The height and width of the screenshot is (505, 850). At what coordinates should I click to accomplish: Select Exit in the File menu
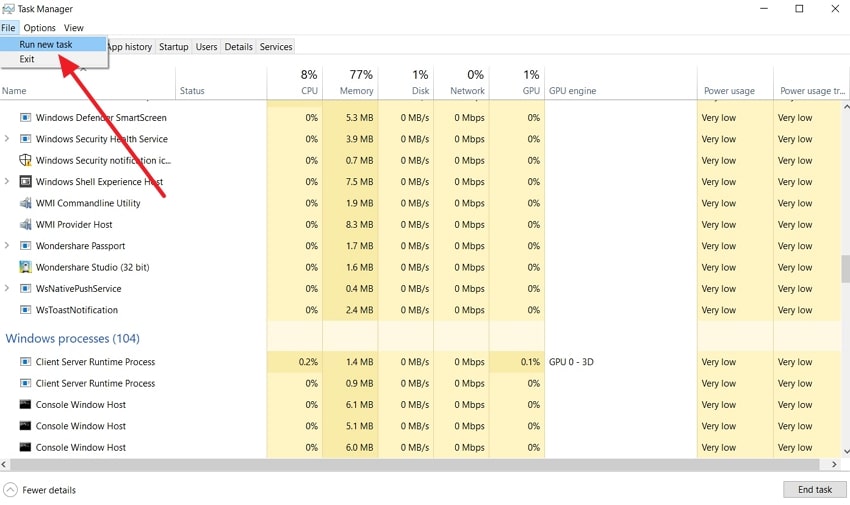click(27, 59)
